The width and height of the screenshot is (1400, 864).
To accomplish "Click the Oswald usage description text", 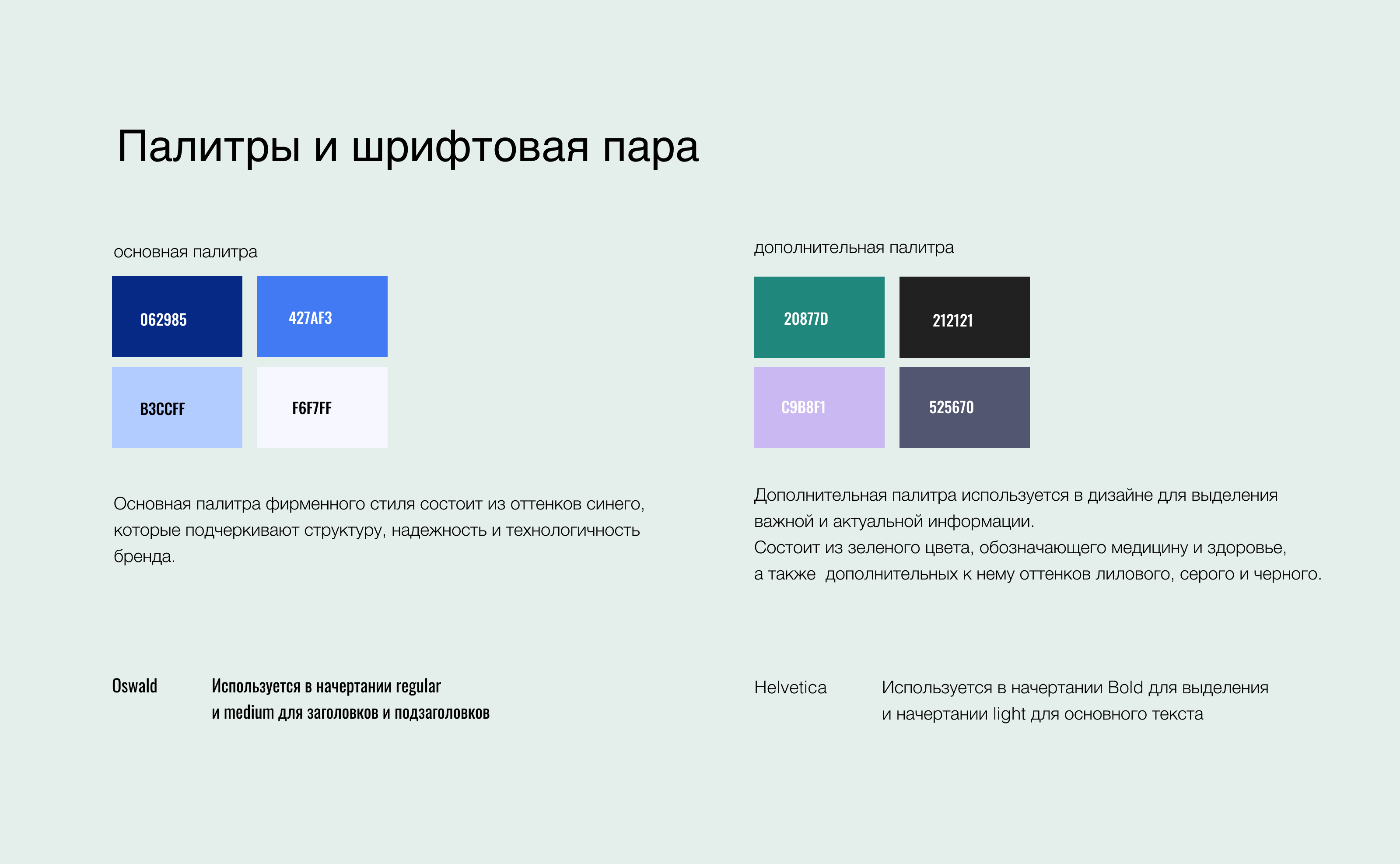I will tap(351, 700).
